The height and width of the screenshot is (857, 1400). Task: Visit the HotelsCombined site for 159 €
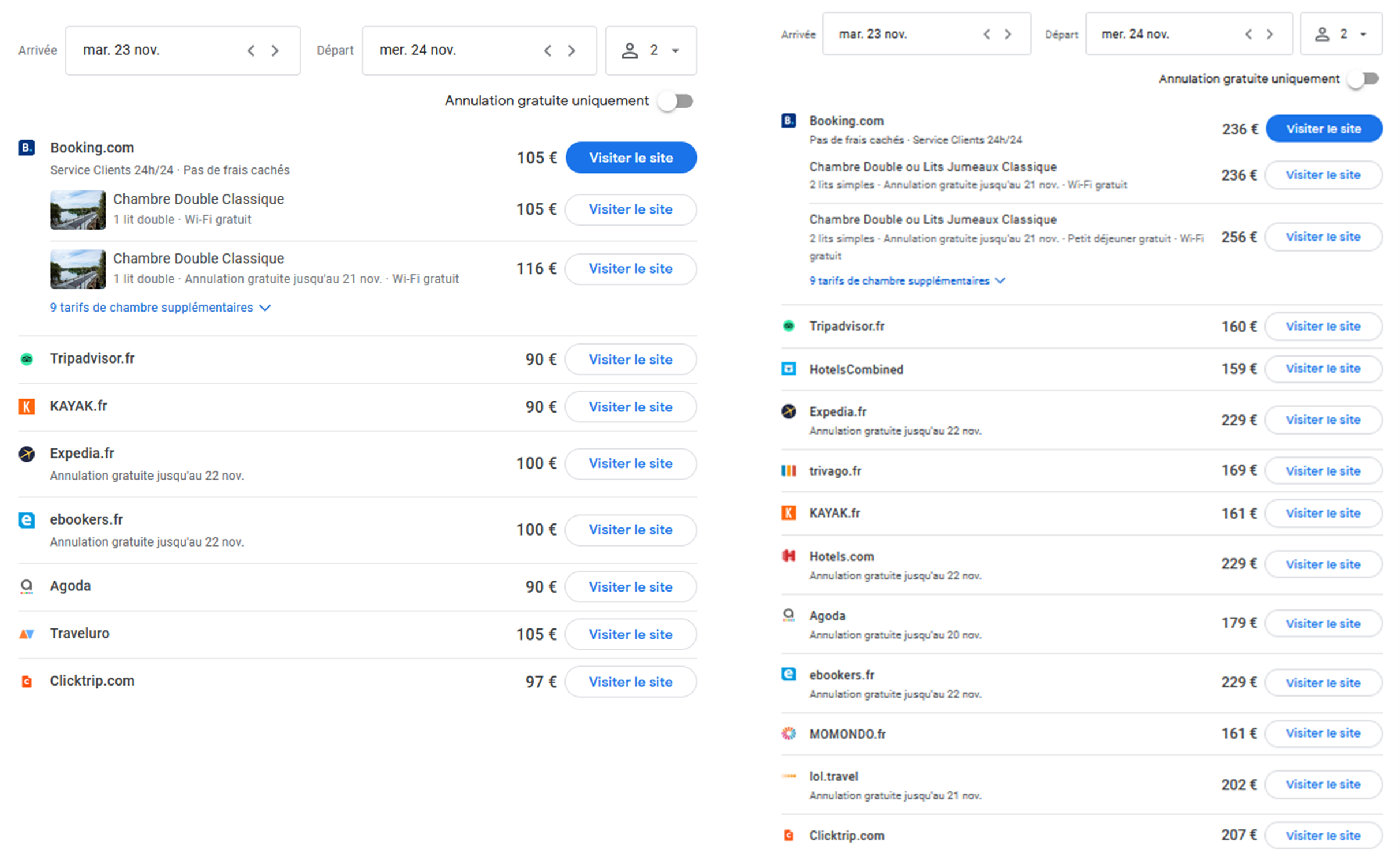pos(1323,369)
